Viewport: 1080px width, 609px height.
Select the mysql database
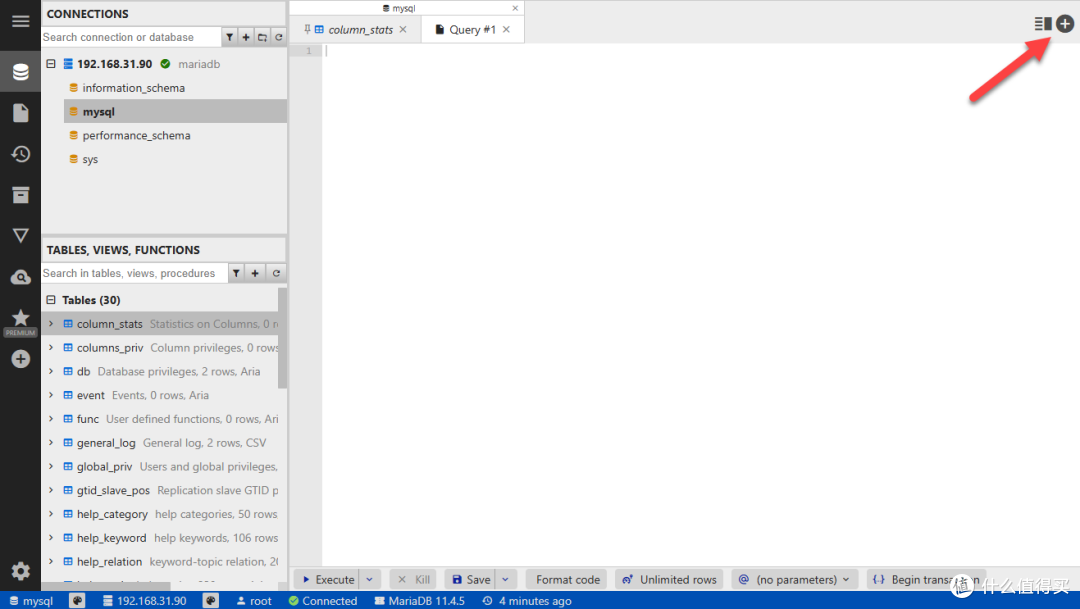175,112
